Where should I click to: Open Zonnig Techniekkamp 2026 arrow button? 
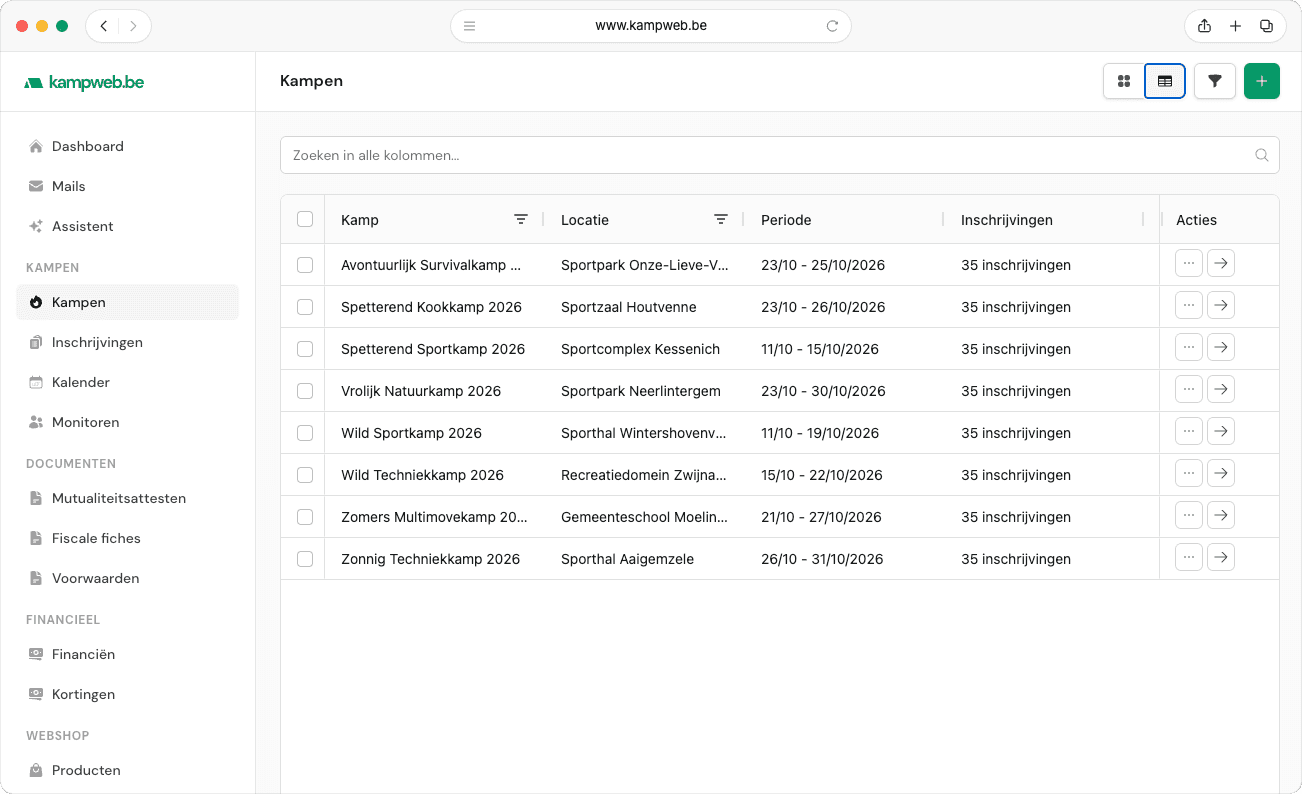(x=1221, y=558)
